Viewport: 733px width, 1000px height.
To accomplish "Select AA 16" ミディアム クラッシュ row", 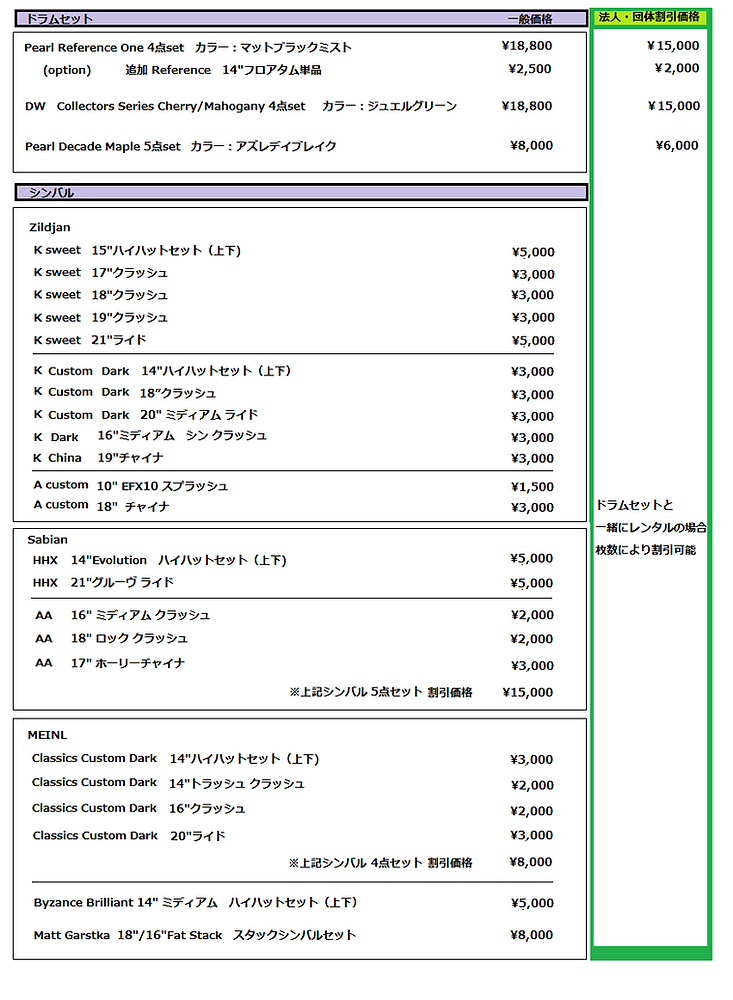I will pyautogui.click(x=122, y=615).
